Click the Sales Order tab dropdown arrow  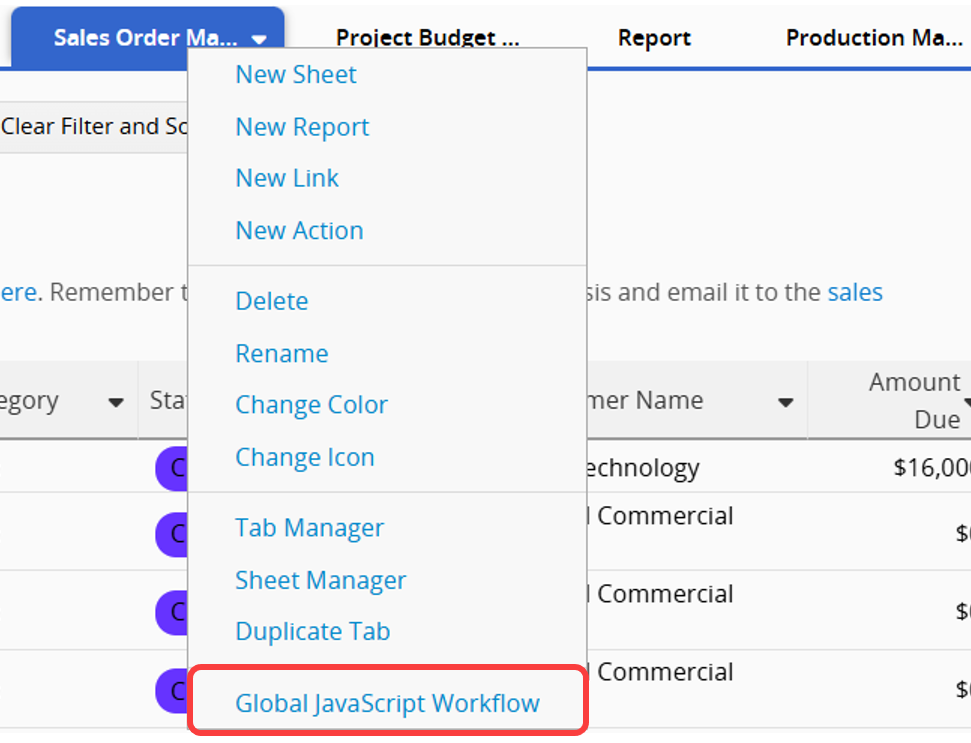(259, 40)
